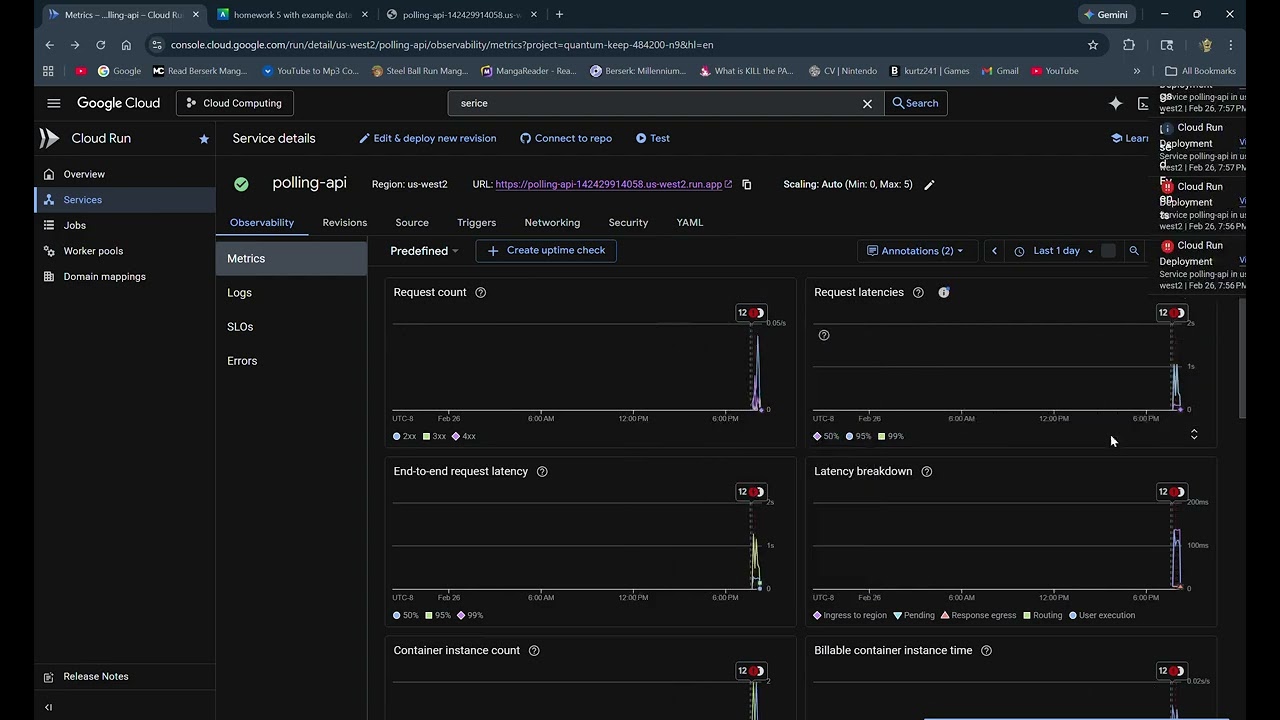The width and height of the screenshot is (1280, 720).
Task: Expand the Request latencies chart toggle arrows
Action: pos(1194,434)
